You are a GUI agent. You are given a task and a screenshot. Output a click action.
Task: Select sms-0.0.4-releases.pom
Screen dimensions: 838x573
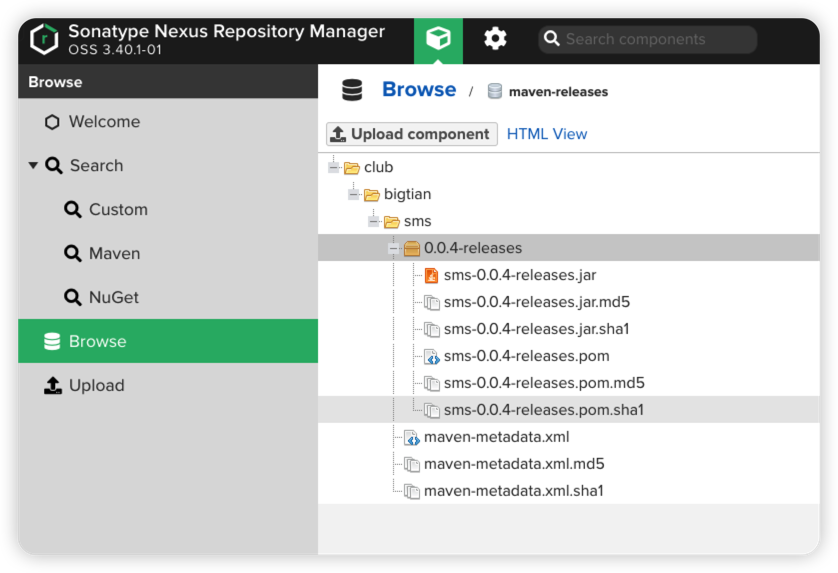pyautogui.click(x=569, y=356)
